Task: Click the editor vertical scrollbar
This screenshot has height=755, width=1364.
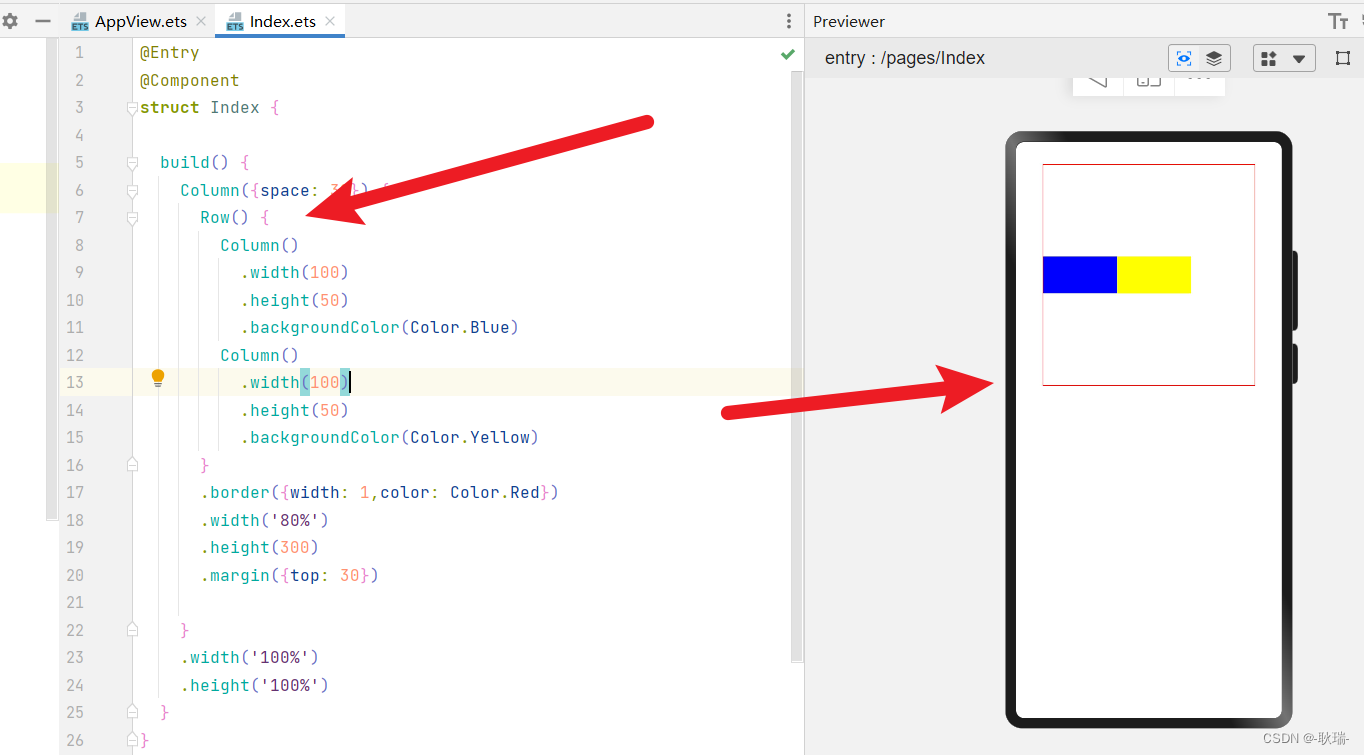Action: (797, 365)
